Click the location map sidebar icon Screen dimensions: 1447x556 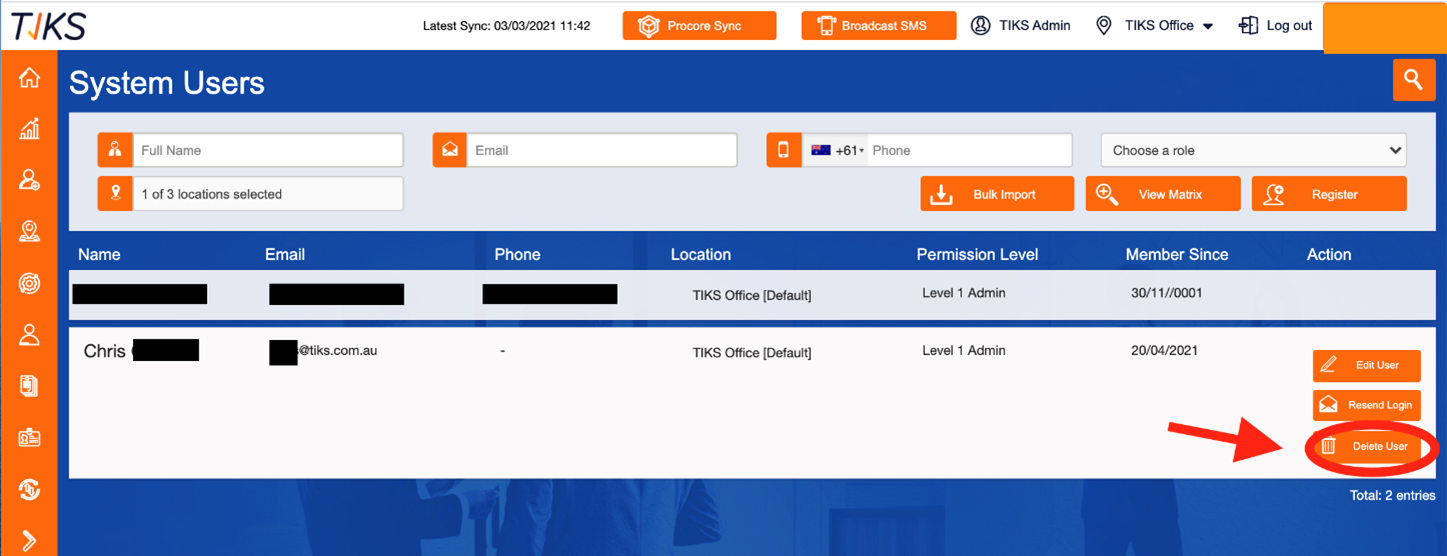pos(30,232)
